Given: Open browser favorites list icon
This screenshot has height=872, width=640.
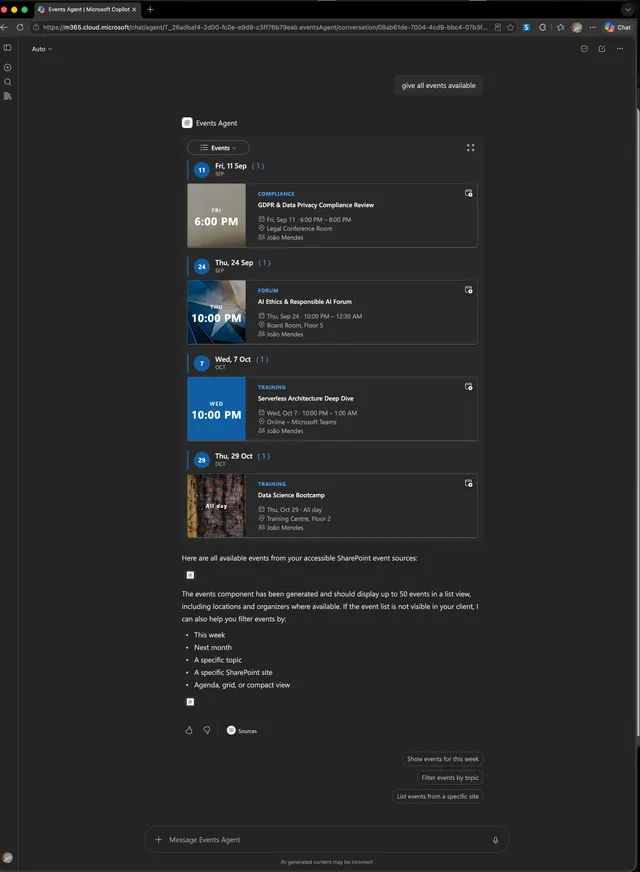Looking at the screenshot, I should 560,27.
